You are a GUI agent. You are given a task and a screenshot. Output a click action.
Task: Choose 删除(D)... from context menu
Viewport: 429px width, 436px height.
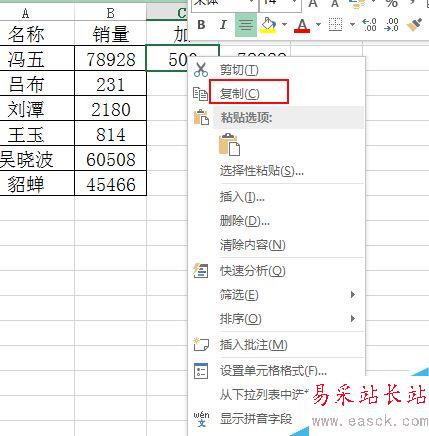(245, 221)
